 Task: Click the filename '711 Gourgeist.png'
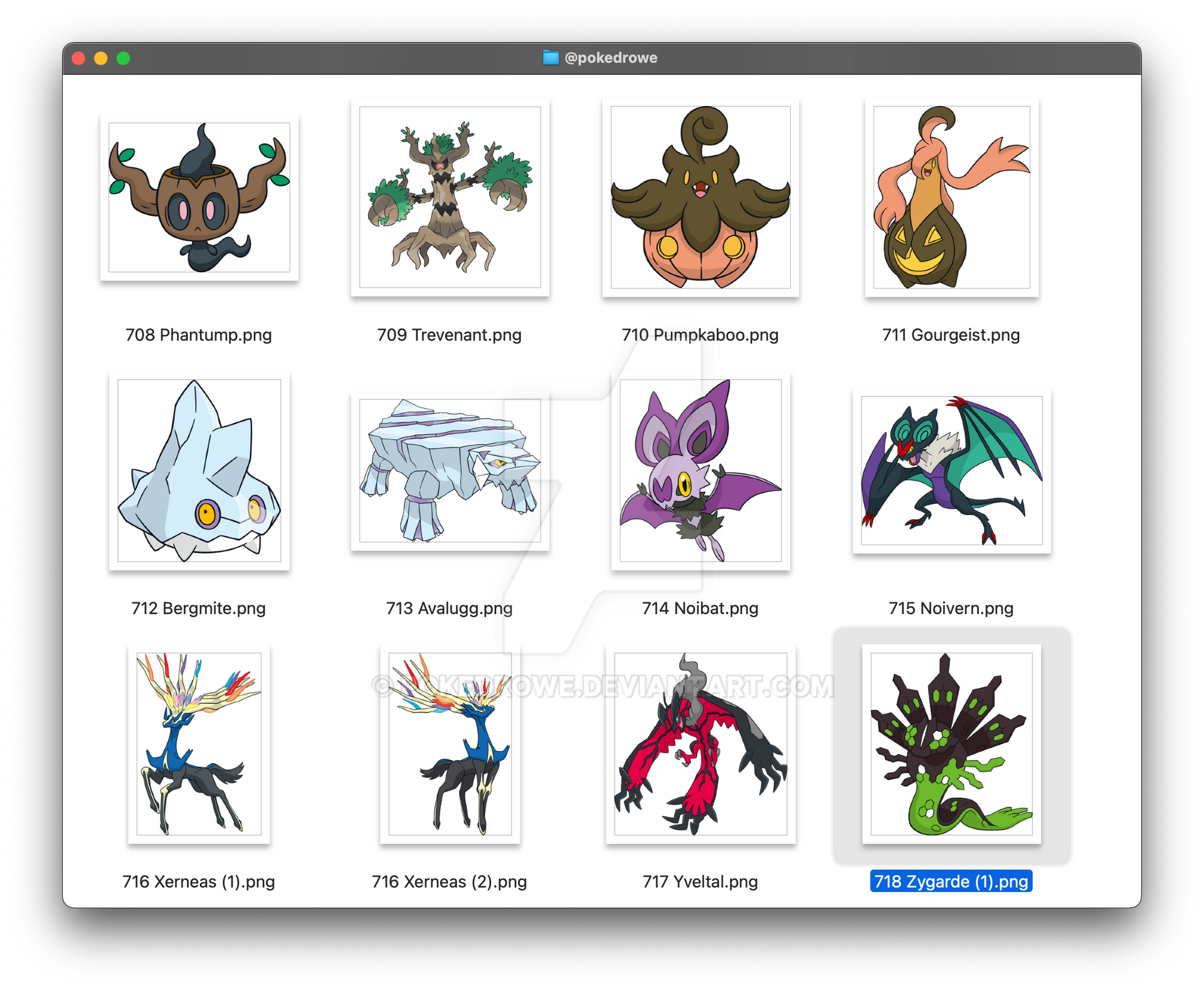pos(951,335)
